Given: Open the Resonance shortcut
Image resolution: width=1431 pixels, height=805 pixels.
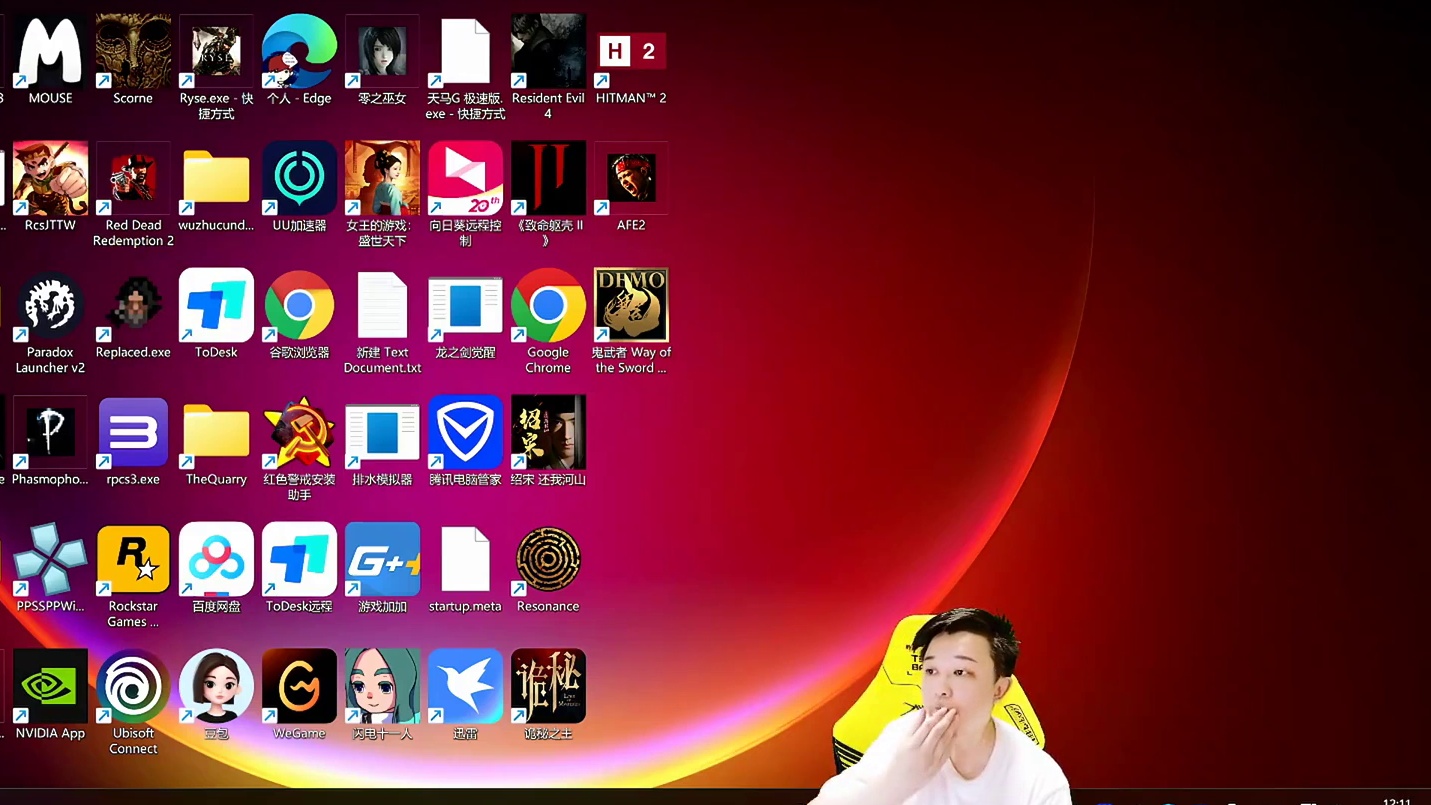Looking at the screenshot, I should [548, 560].
